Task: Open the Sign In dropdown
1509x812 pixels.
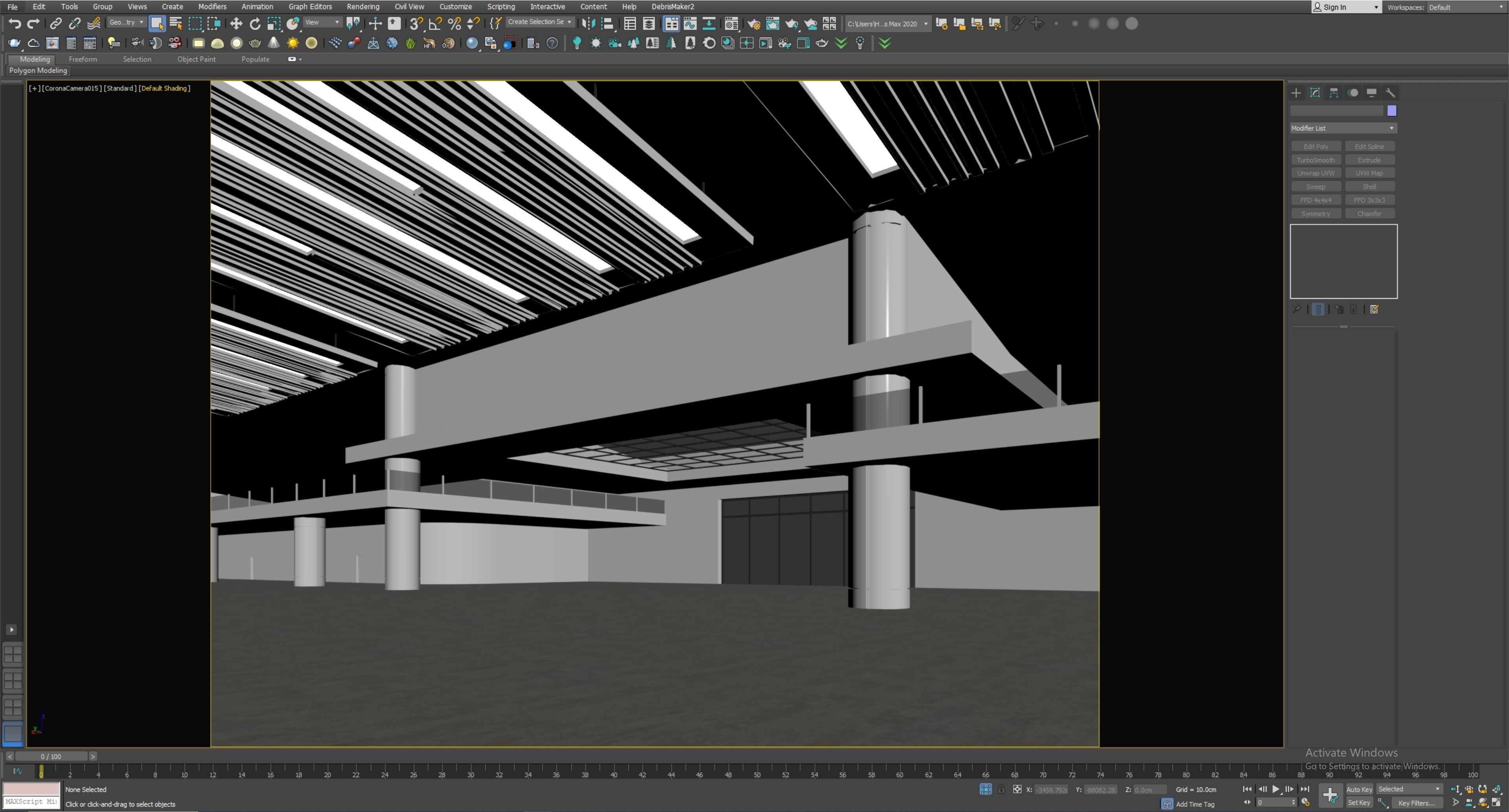Action: coord(1346,7)
